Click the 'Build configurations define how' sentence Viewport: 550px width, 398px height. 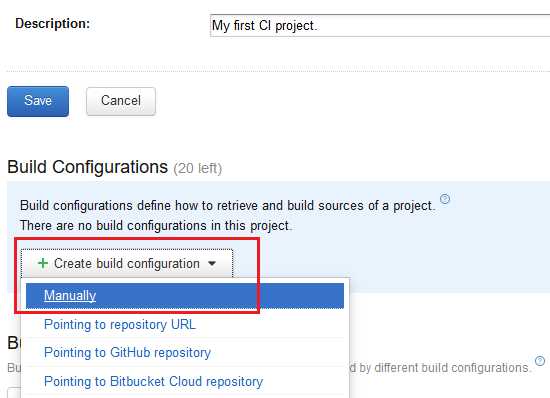click(228, 206)
